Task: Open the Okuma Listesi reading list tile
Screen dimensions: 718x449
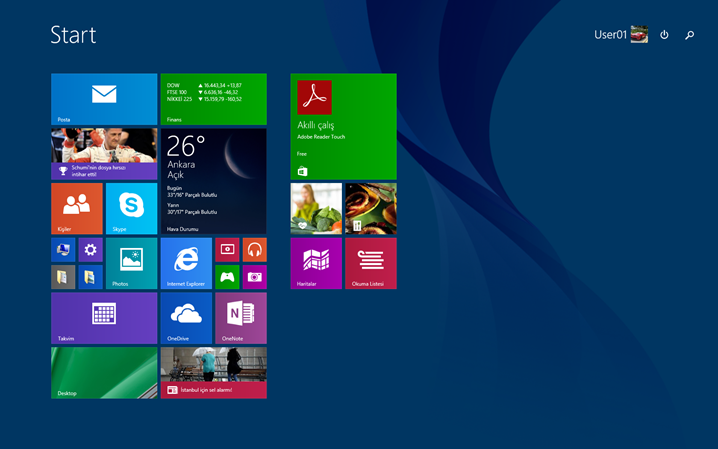Action: [371, 263]
